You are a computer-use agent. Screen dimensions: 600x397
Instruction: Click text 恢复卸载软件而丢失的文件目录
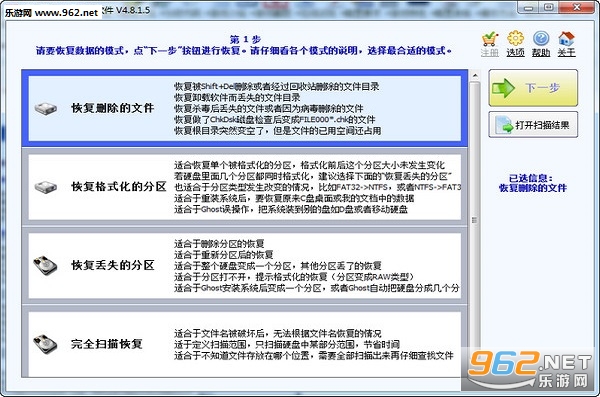click(237, 98)
